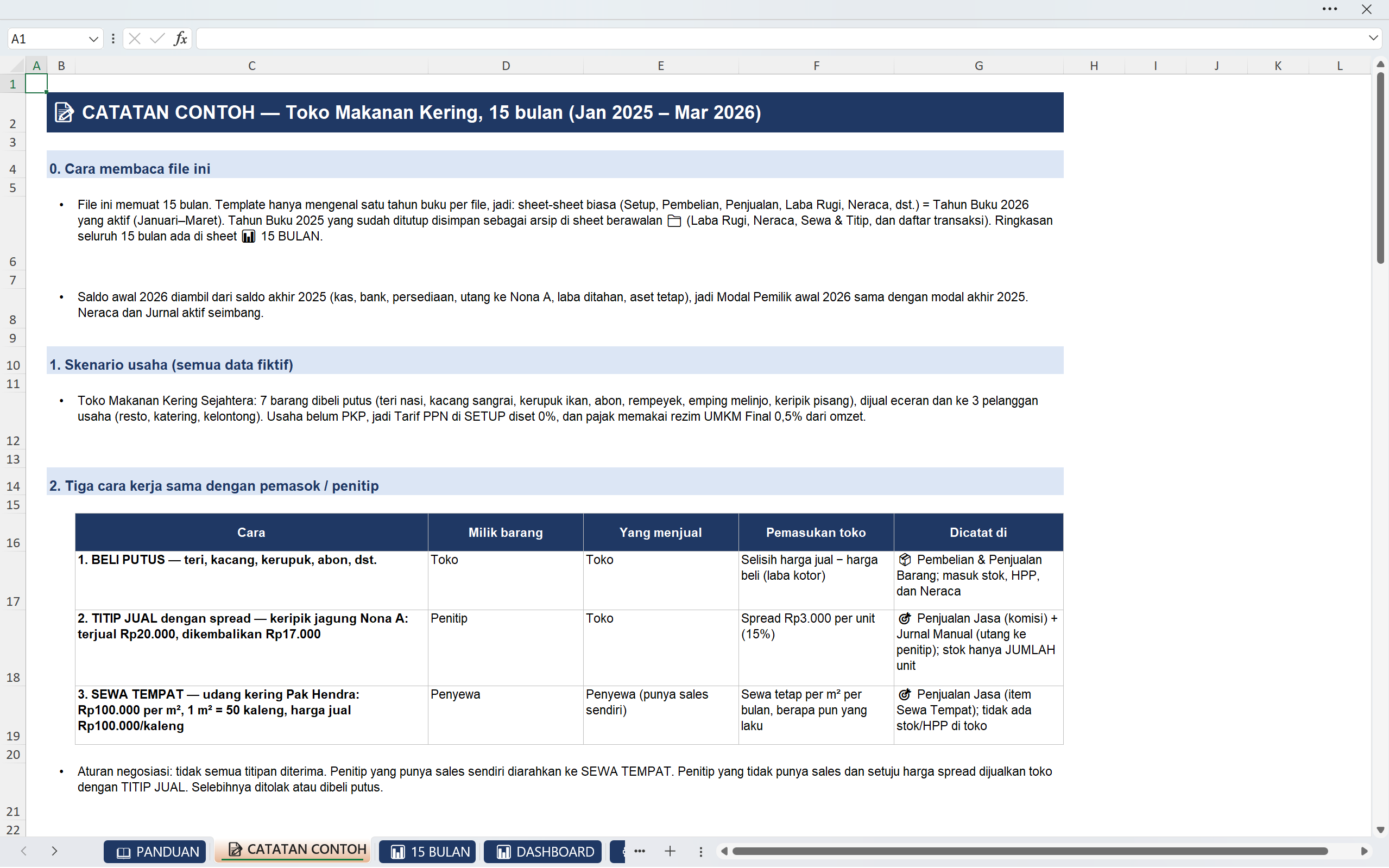
Task: Click the 'Pemasukan toko' table header
Action: coord(816,532)
